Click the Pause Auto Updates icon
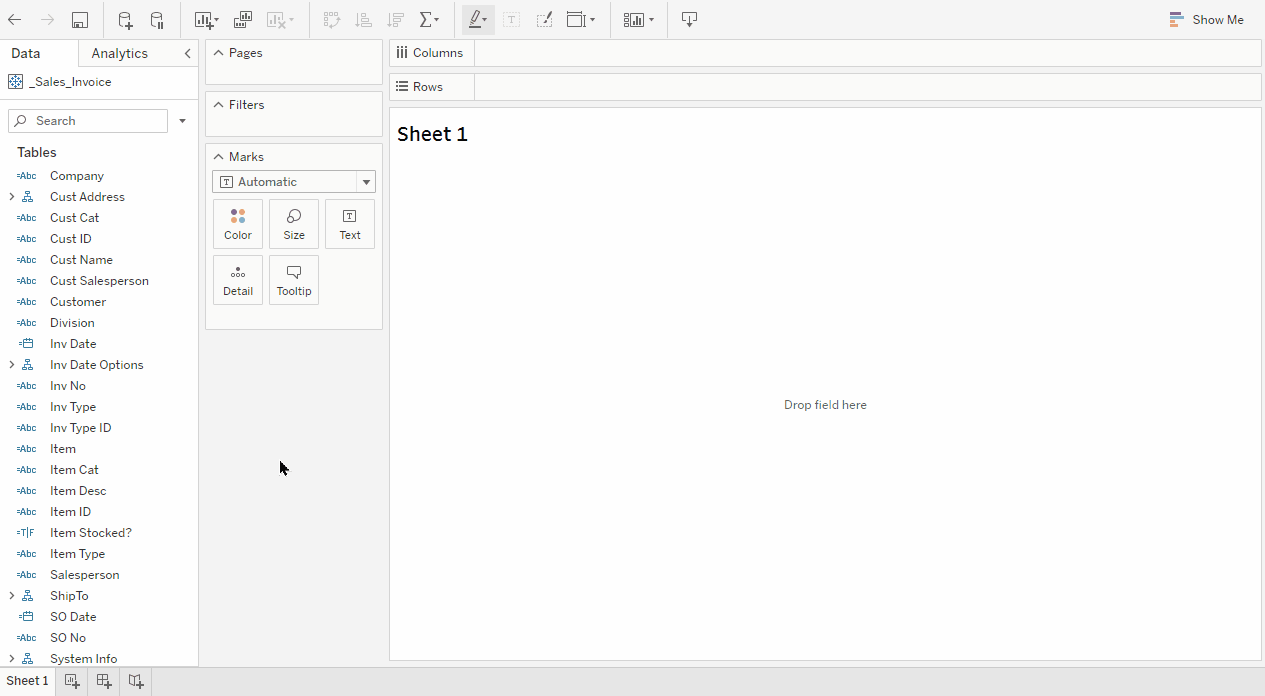Screen dimensions: 1265x696 tap(157, 20)
